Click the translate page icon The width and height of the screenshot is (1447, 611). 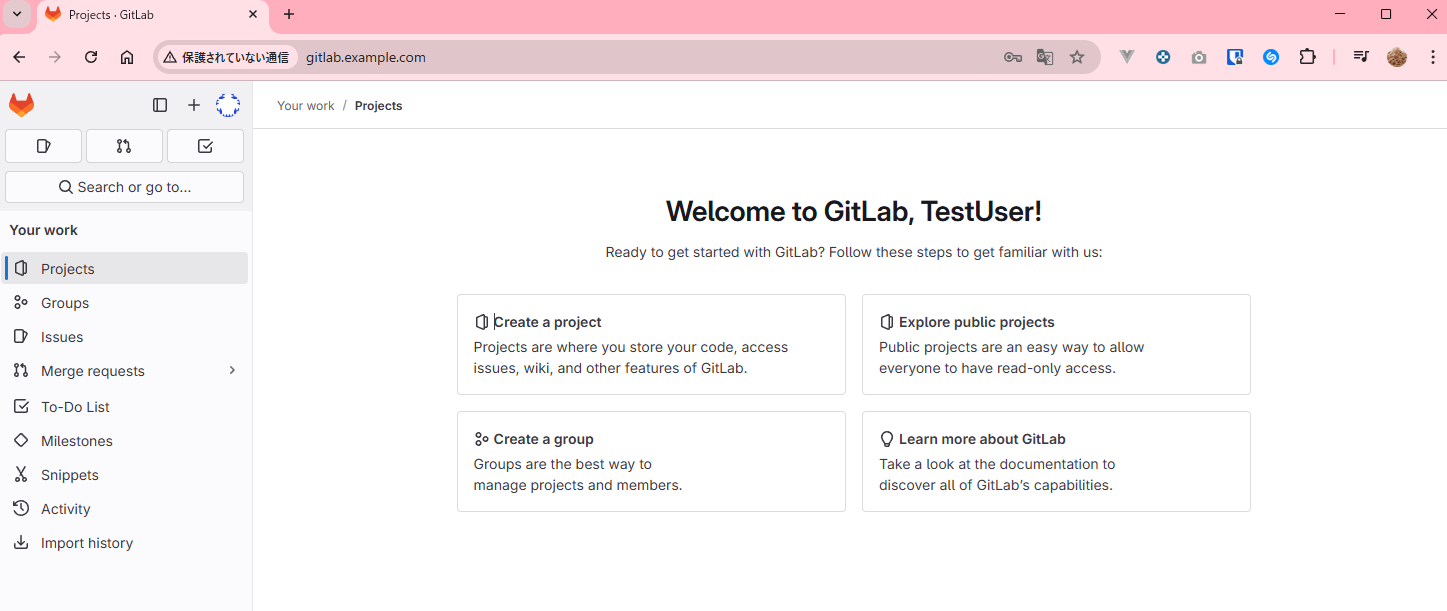1045,57
